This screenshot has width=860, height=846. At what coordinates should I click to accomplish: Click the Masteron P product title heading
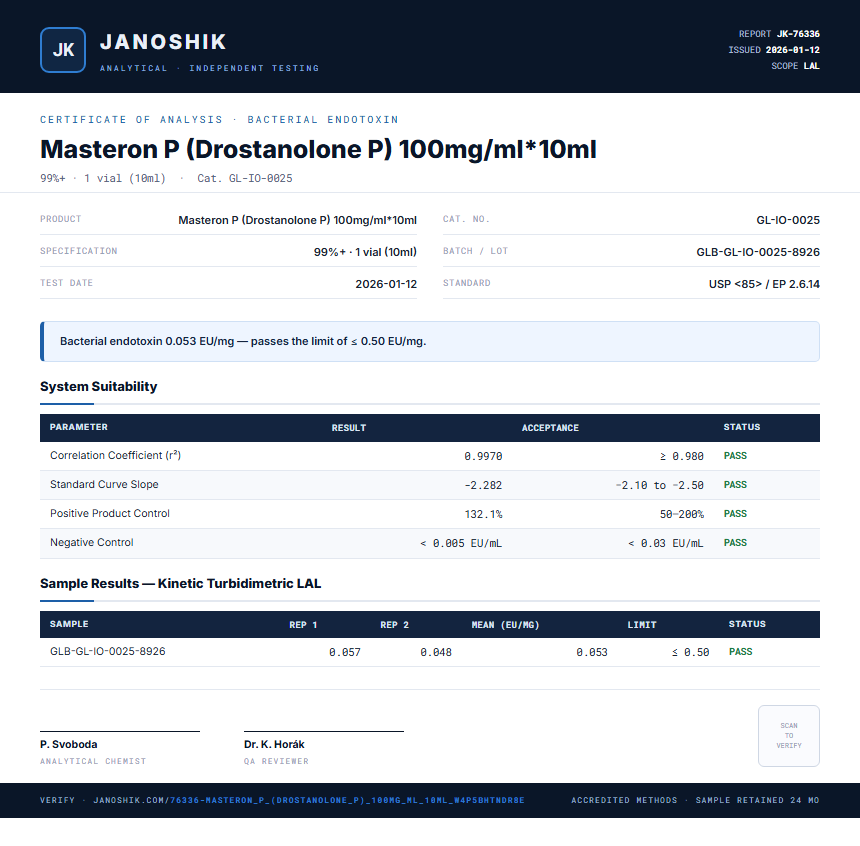tap(318, 149)
